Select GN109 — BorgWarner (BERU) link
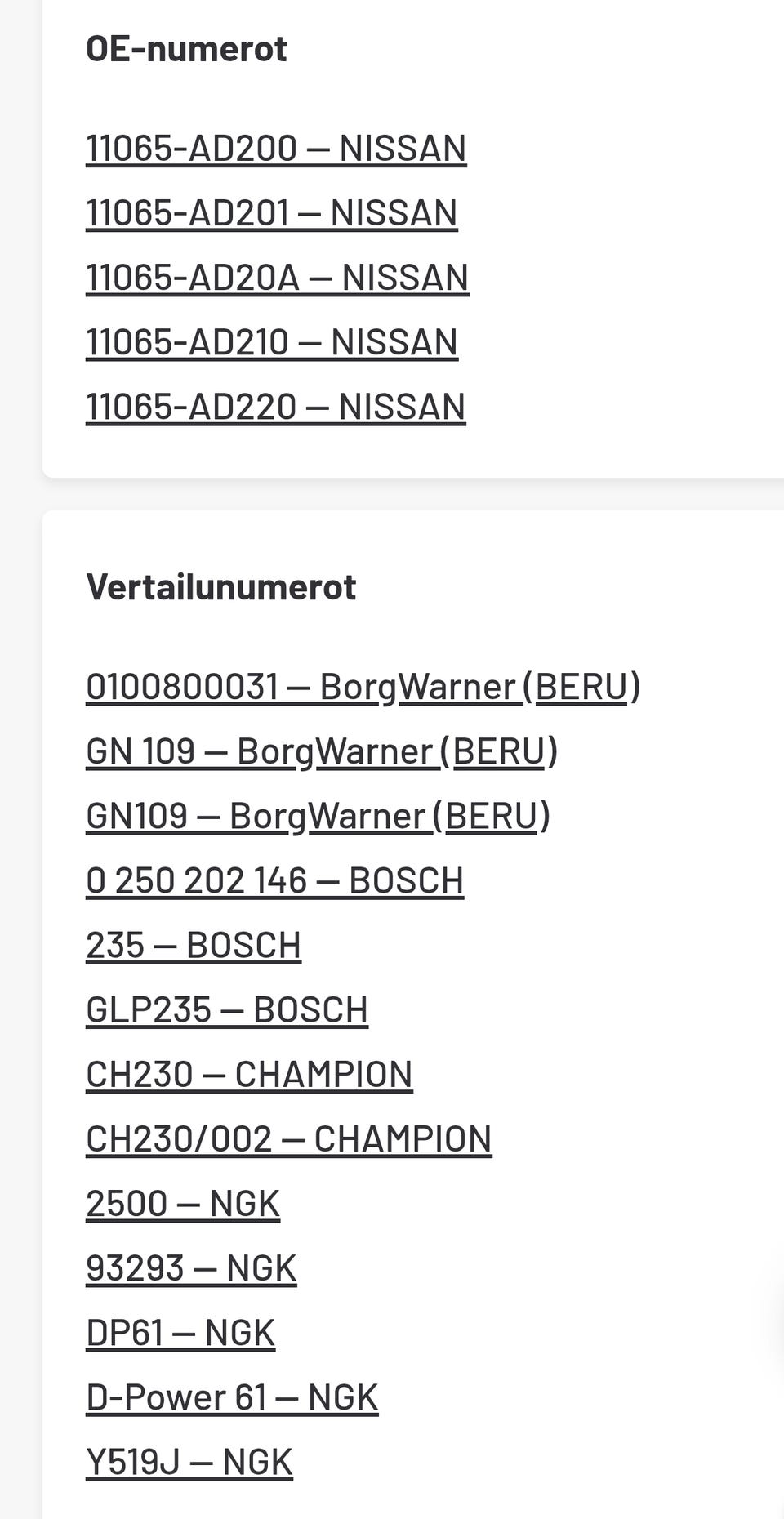 tap(318, 816)
